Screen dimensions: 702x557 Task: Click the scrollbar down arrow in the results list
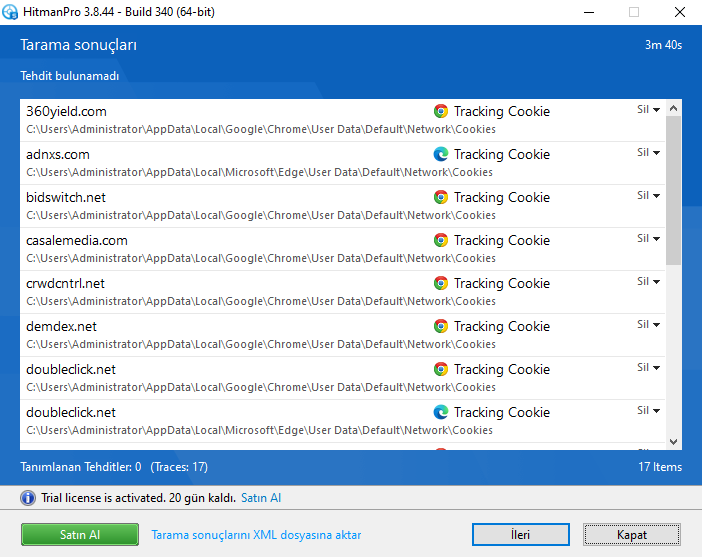click(x=673, y=442)
